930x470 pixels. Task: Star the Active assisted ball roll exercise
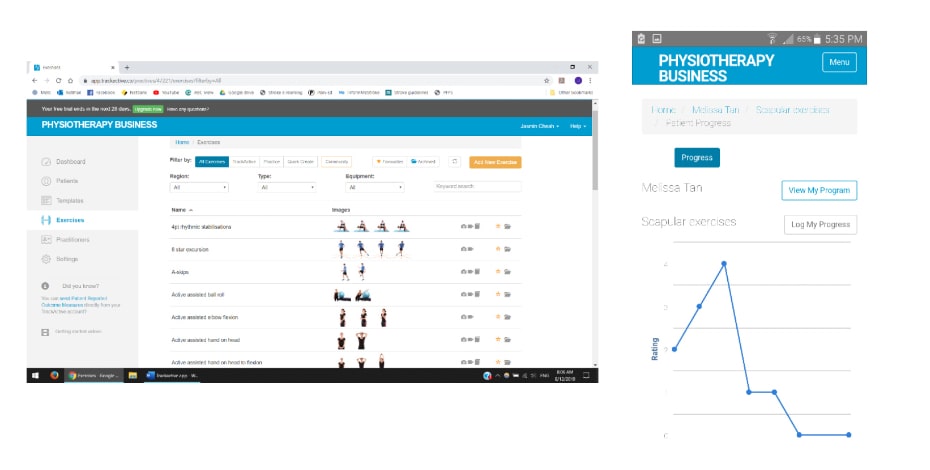[x=498, y=294]
